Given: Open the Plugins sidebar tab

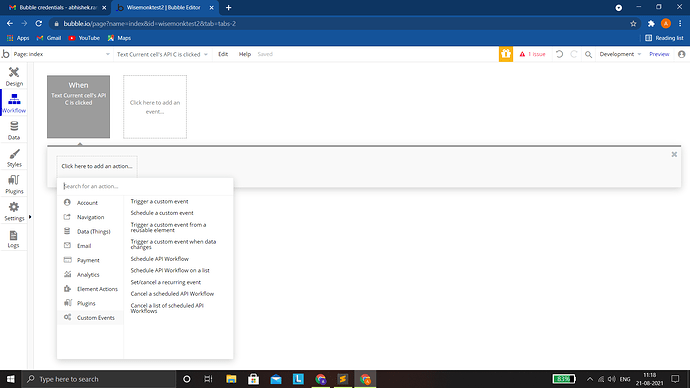Looking at the screenshot, I should point(14,184).
